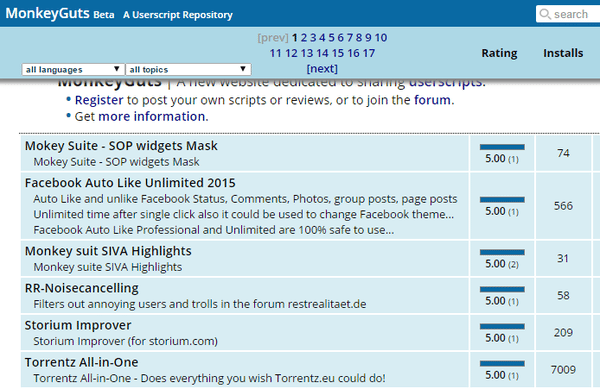Image resolution: width=600 pixels, height=389 pixels.
Task: Go to page 7
Action: coord(350,37)
